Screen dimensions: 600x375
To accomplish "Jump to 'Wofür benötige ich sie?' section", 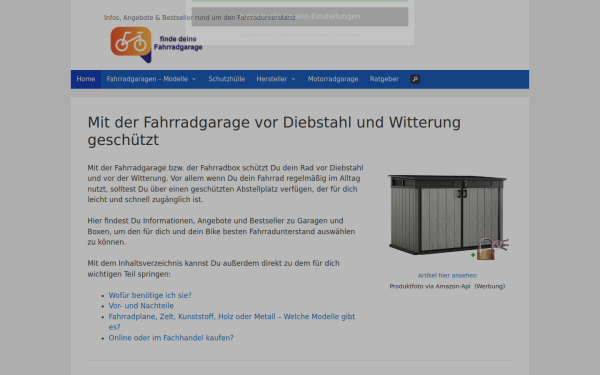I will [x=150, y=295].
